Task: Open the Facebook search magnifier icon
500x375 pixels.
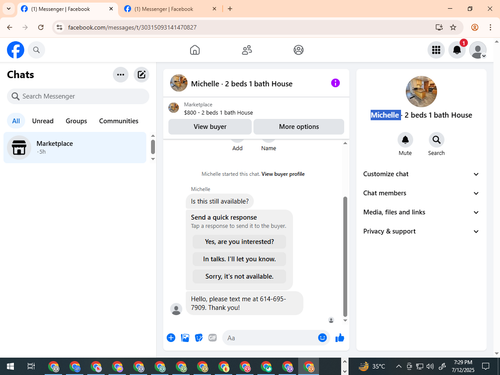Action: 36,50
